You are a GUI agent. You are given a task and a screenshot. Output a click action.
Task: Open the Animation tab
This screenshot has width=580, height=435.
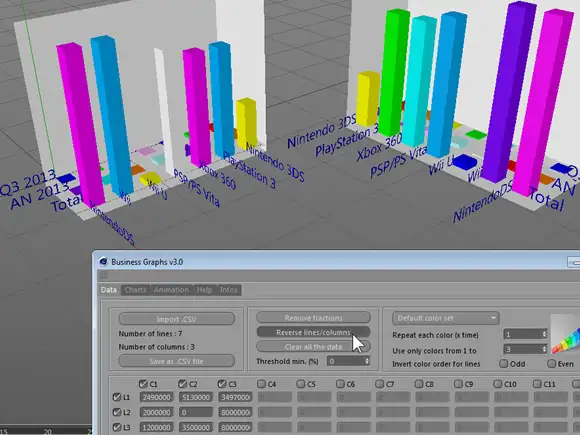[x=171, y=290]
